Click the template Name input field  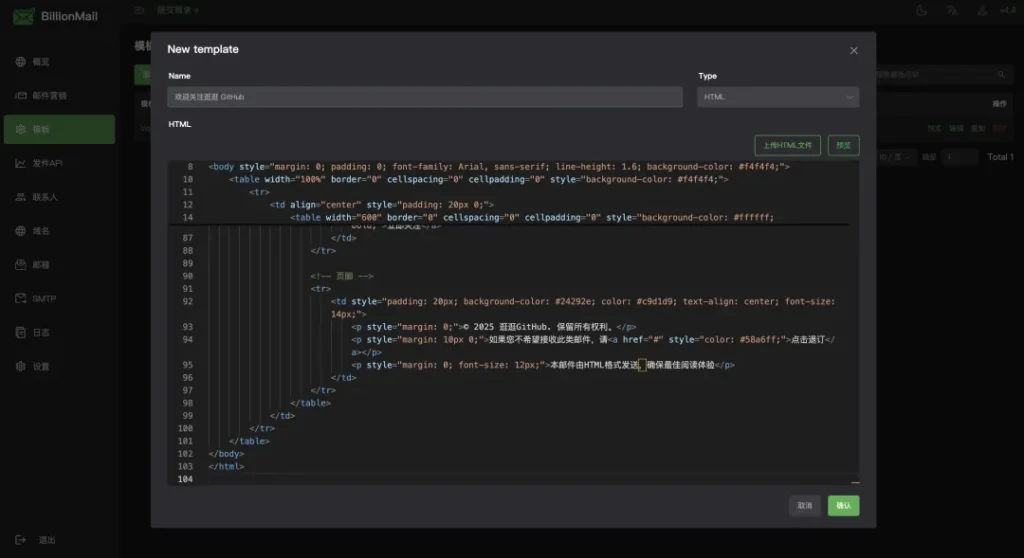coord(425,97)
